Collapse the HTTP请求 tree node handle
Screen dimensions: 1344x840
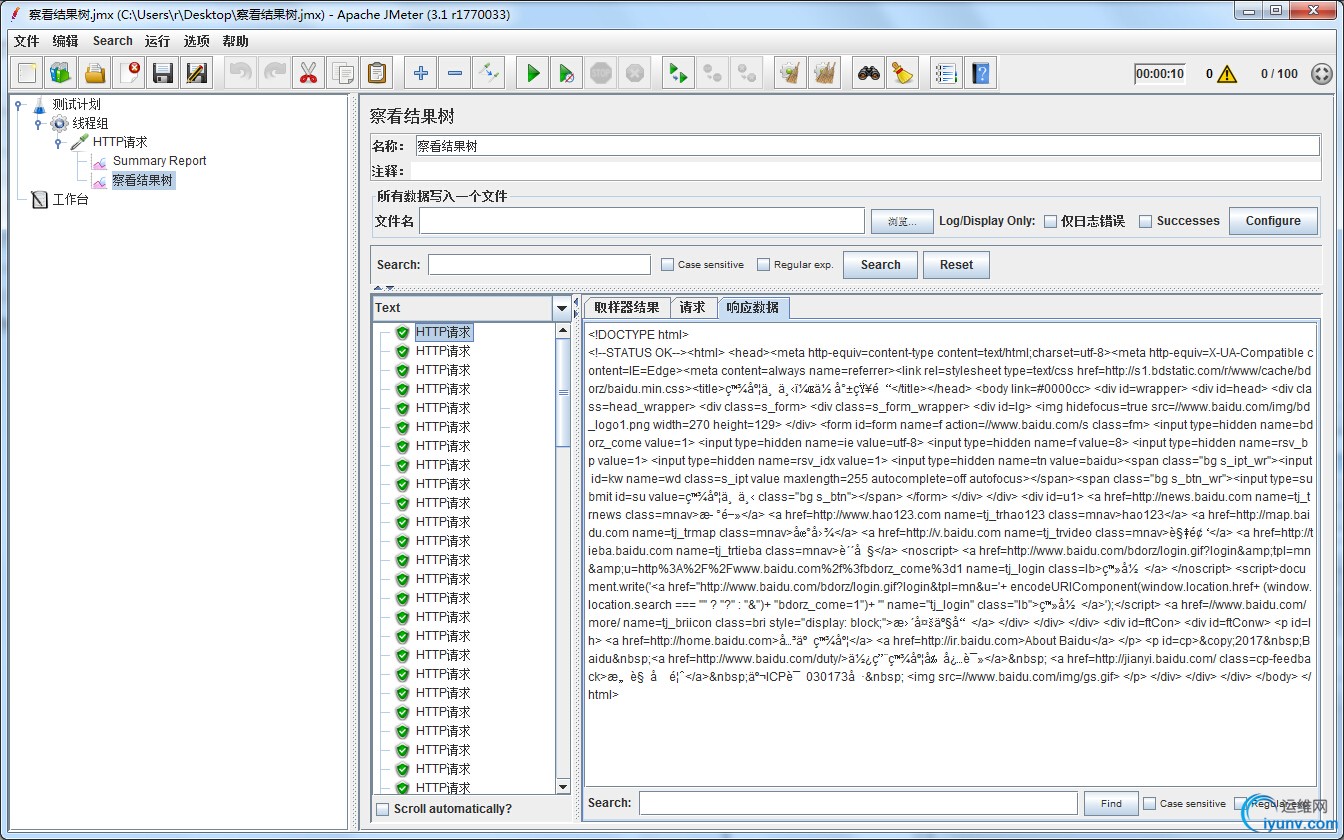pos(59,142)
